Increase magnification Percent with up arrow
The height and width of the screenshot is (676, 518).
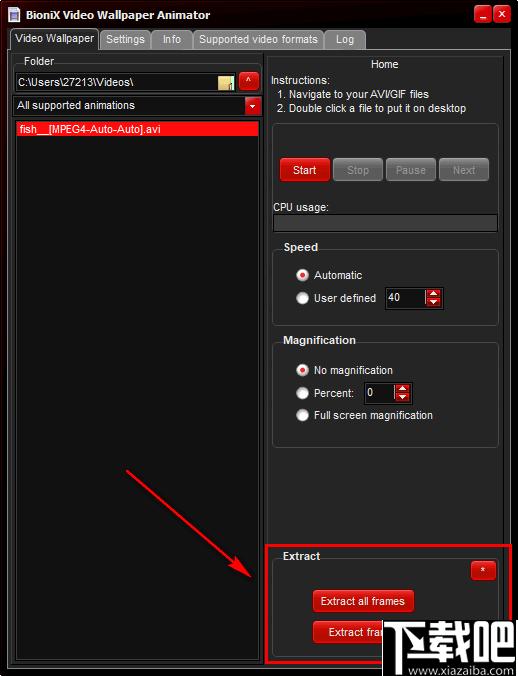pos(402,388)
